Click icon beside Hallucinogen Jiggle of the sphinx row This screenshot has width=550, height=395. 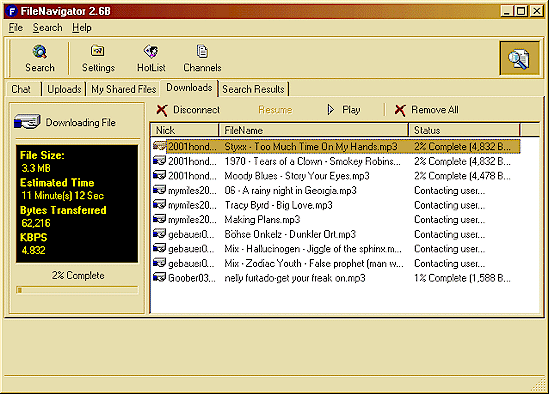(160, 248)
